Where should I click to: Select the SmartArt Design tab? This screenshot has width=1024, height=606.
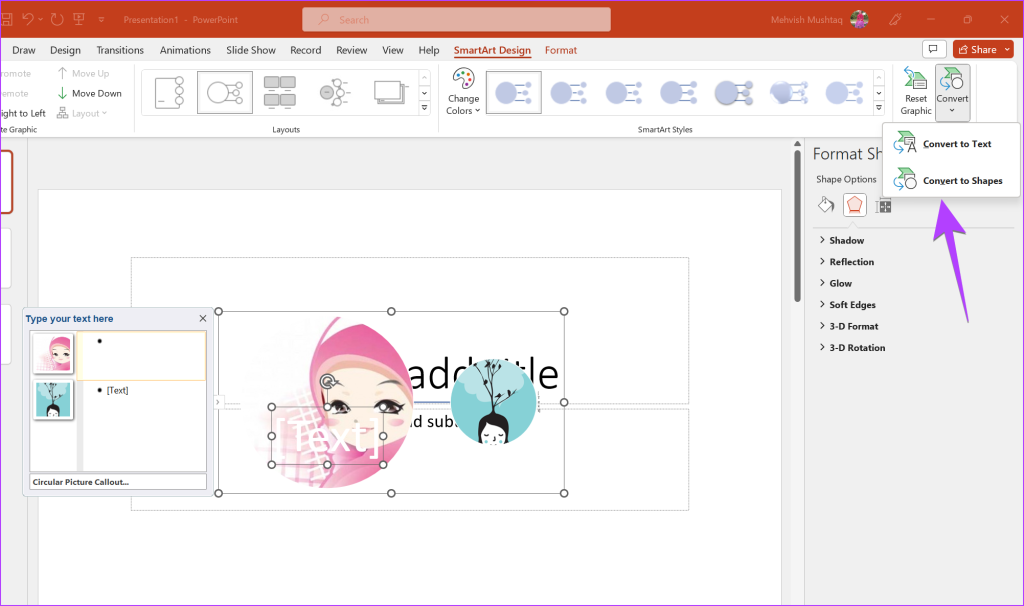click(492, 50)
